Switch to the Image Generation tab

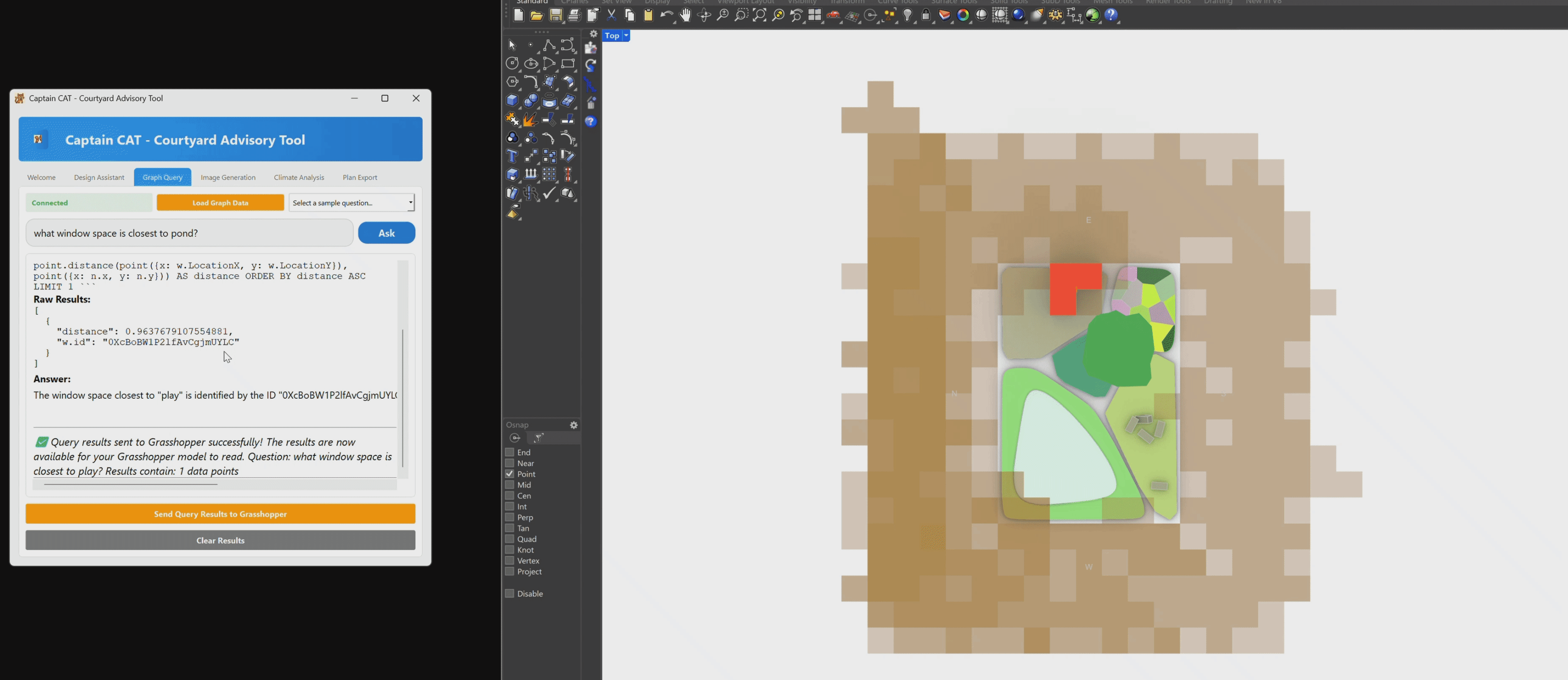(228, 178)
